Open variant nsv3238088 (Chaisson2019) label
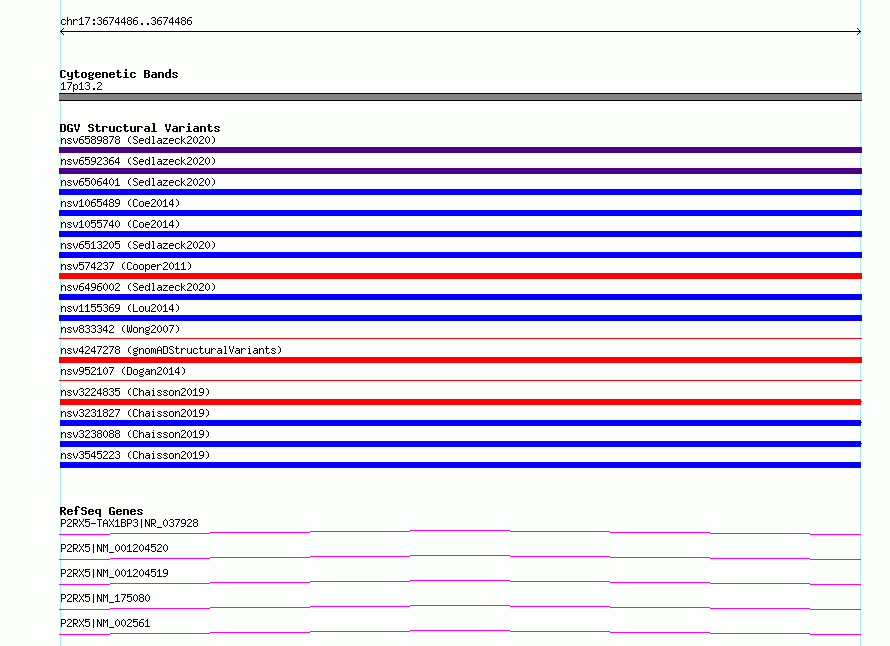 click(135, 434)
